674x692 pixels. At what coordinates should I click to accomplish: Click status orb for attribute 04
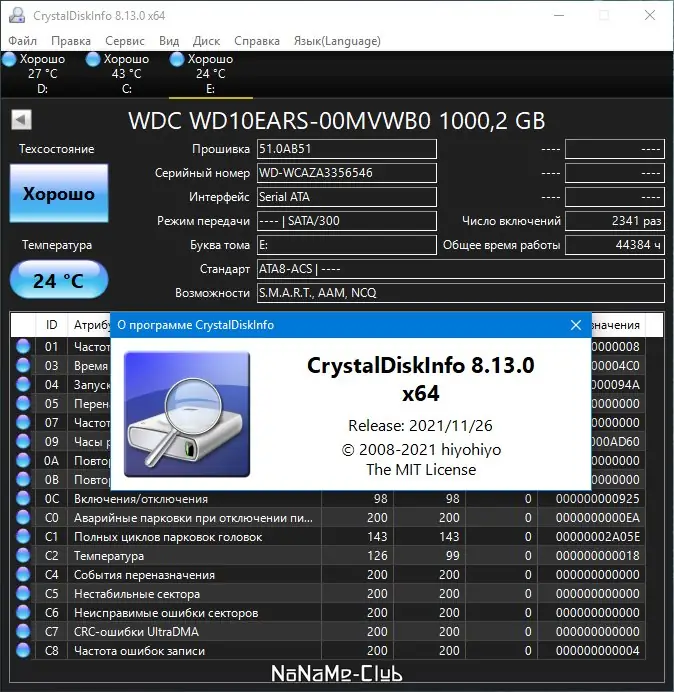(x=23, y=384)
